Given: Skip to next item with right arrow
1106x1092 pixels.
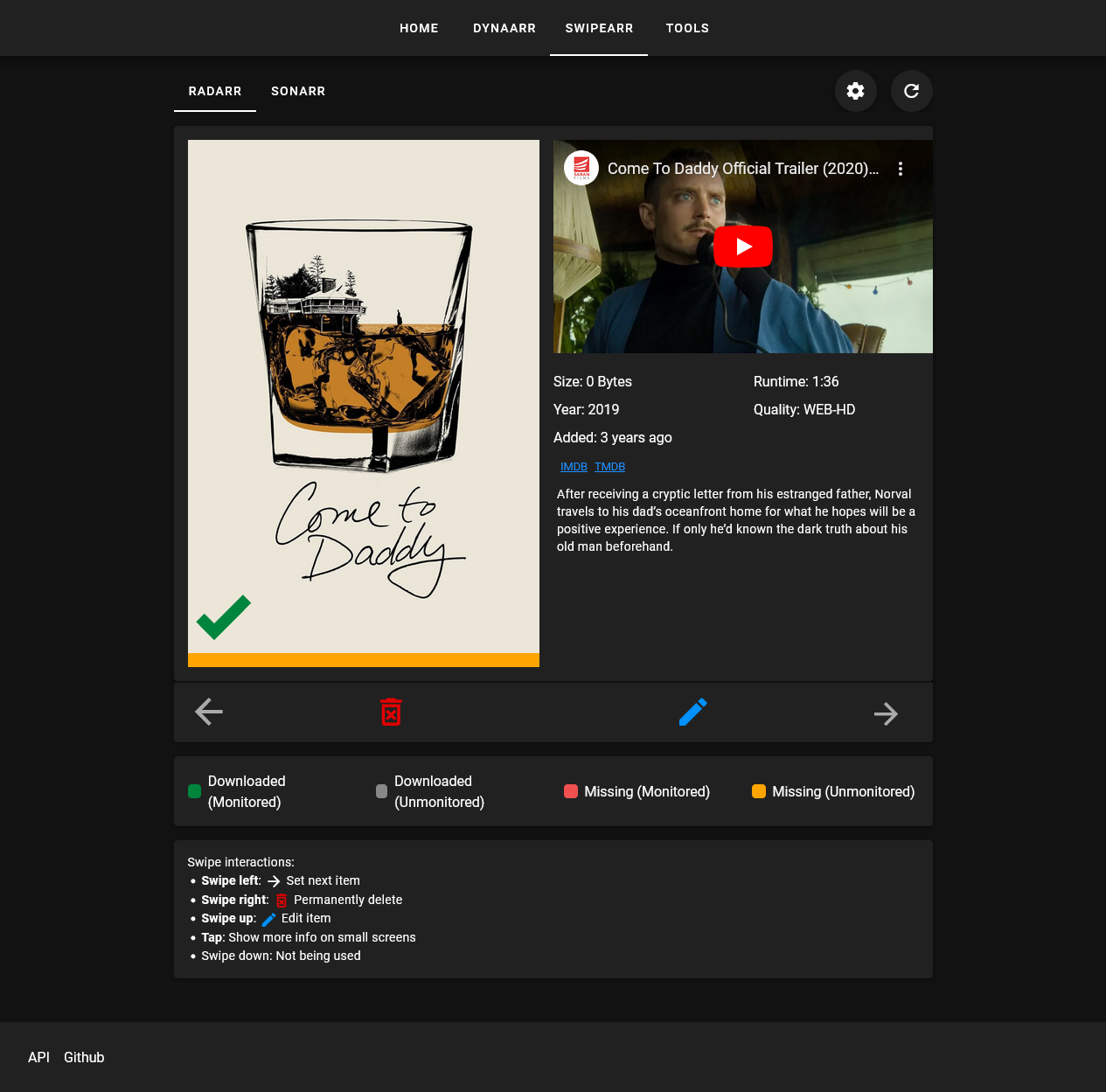Looking at the screenshot, I should [886, 713].
